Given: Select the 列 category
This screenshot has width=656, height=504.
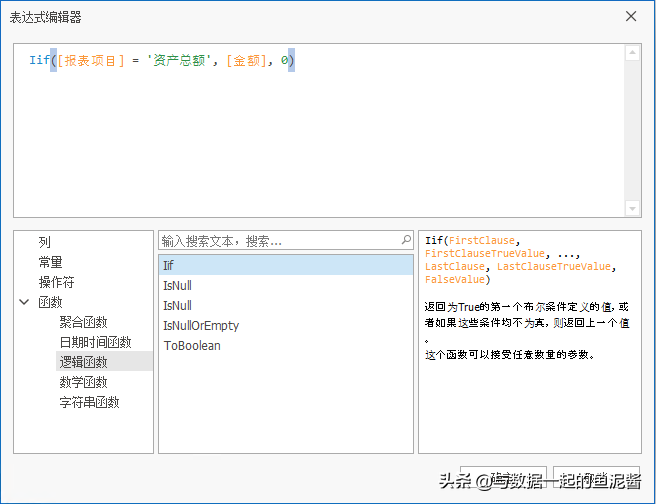Looking at the screenshot, I should 44,242.
